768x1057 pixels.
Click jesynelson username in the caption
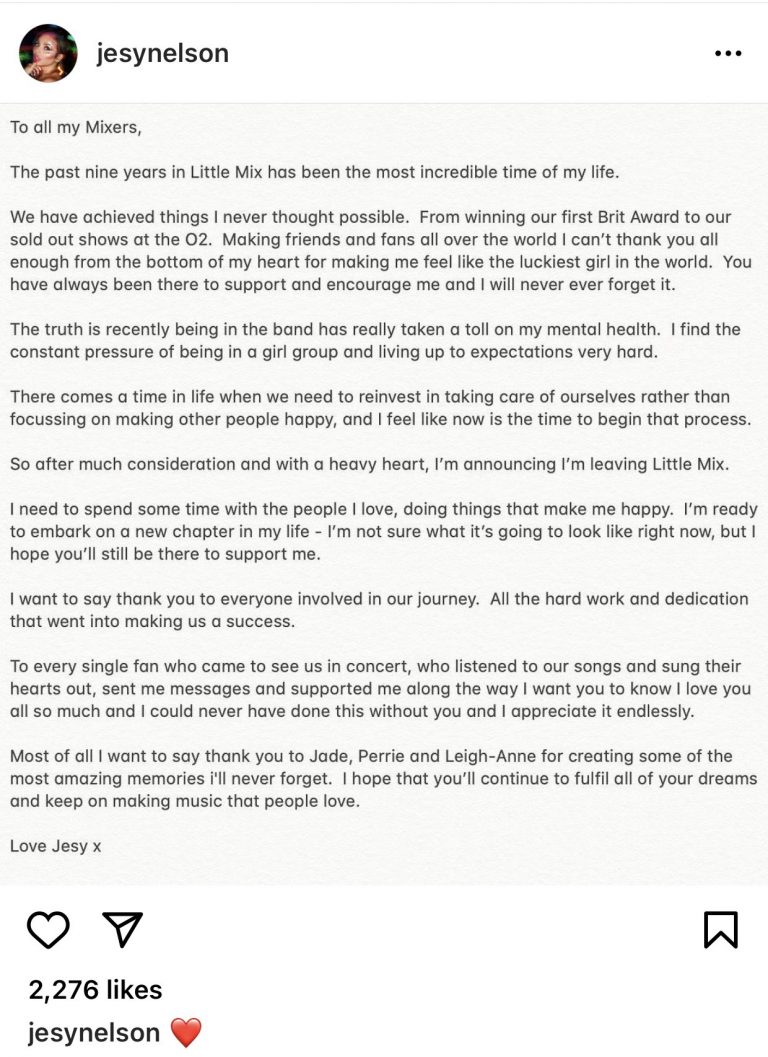[x=94, y=1033]
